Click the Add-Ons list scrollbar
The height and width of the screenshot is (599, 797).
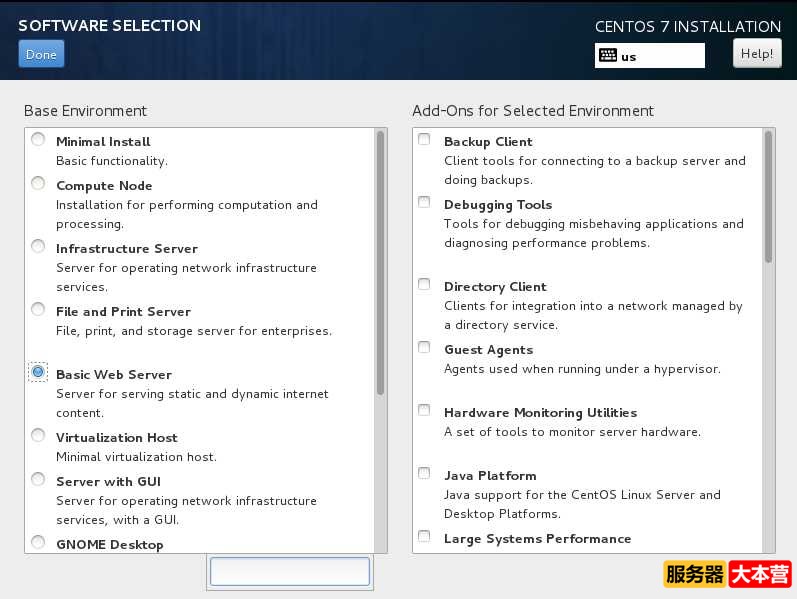click(x=769, y=196)
